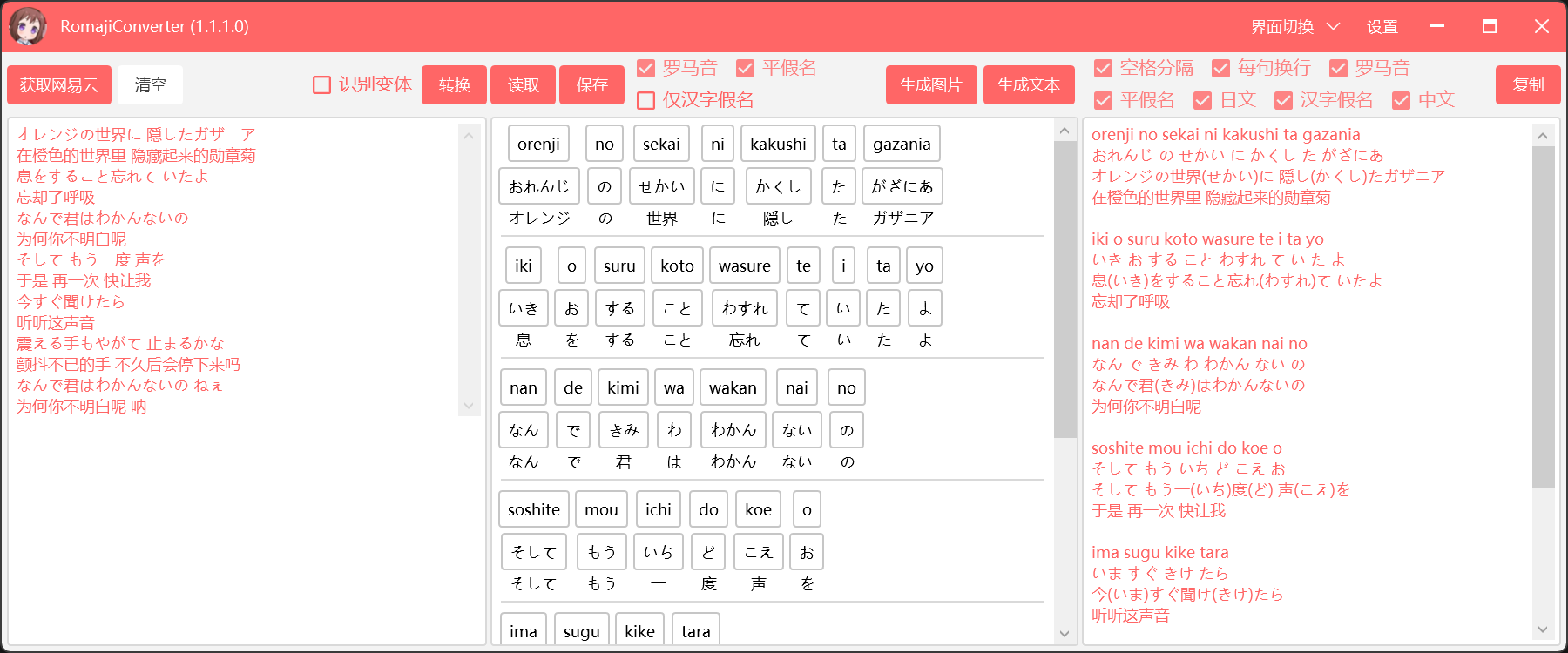
Task: Click the 保存 save button
Action: point(592,84)
